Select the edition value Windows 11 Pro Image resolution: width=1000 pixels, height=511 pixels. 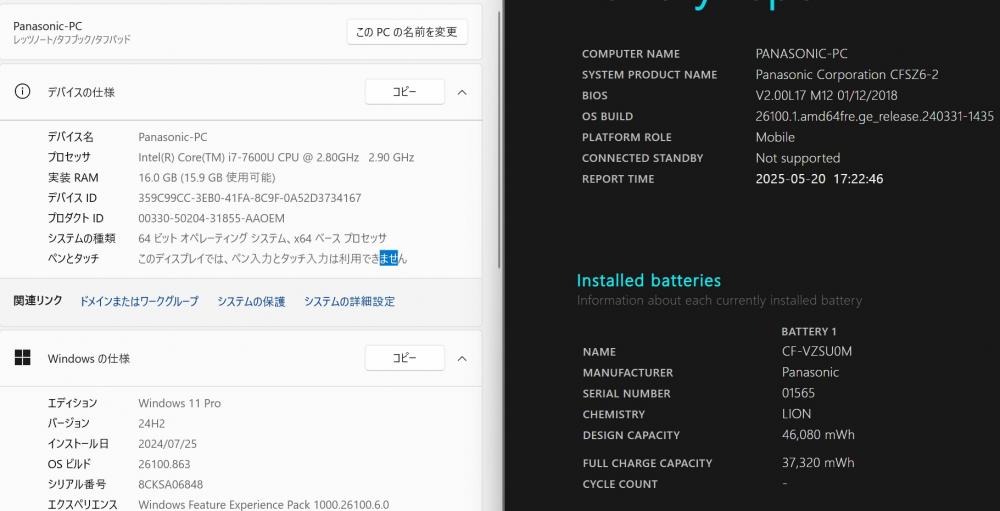coord(180,403)
